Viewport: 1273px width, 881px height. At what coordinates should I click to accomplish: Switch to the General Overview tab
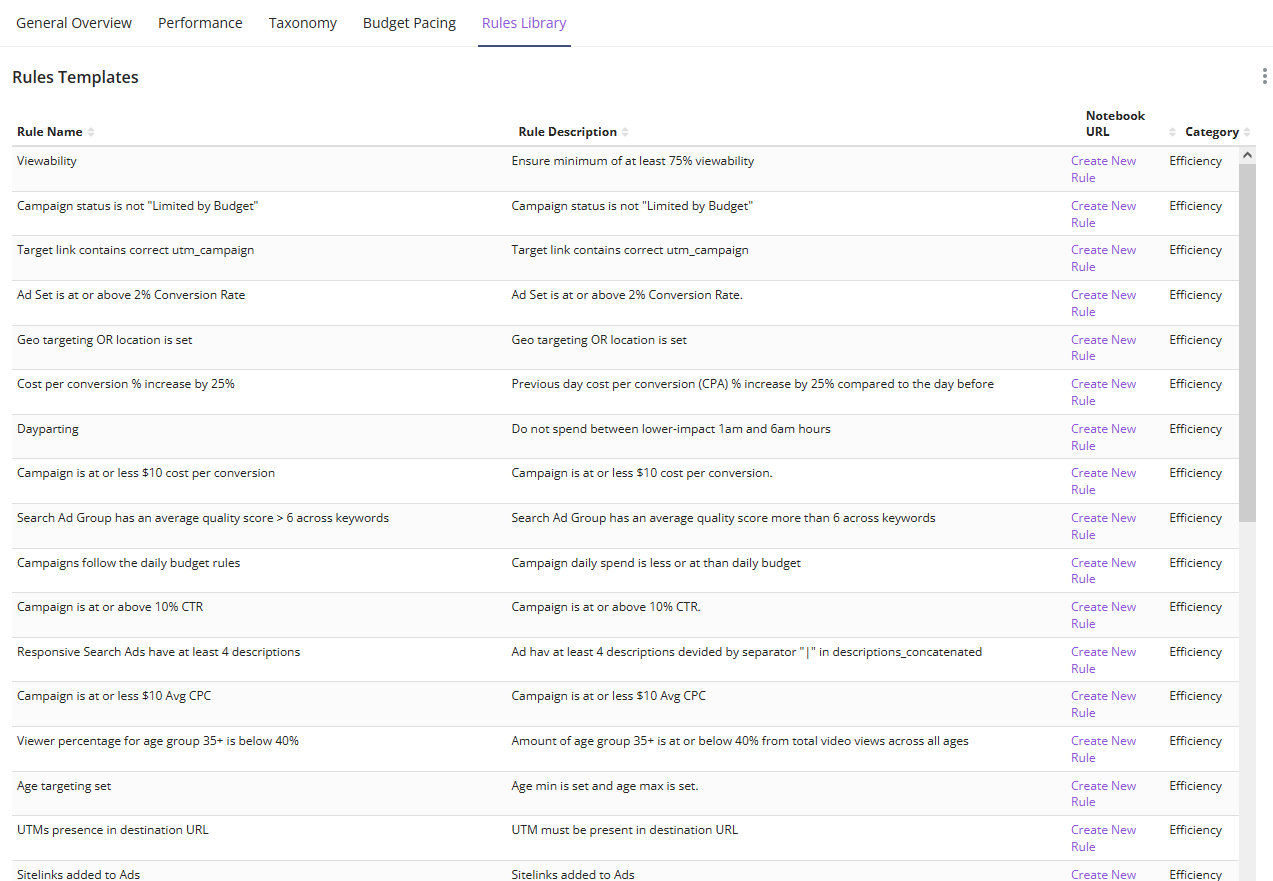[x=74, y=23]
